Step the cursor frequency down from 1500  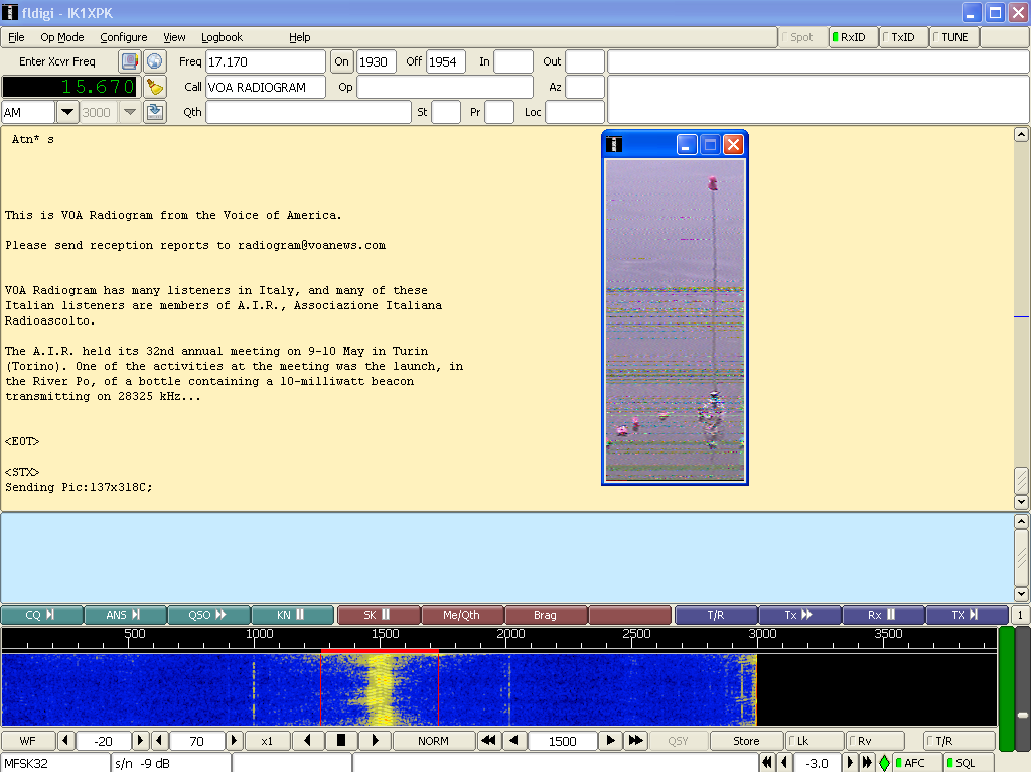pyautogui.click(x=514, y=741)
